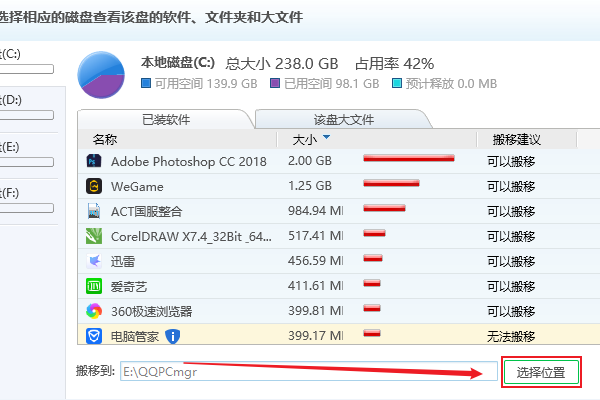Click the 爱奇艺 app icon
The width and height of the screenshot is (600, 400).
click(93, 285)
